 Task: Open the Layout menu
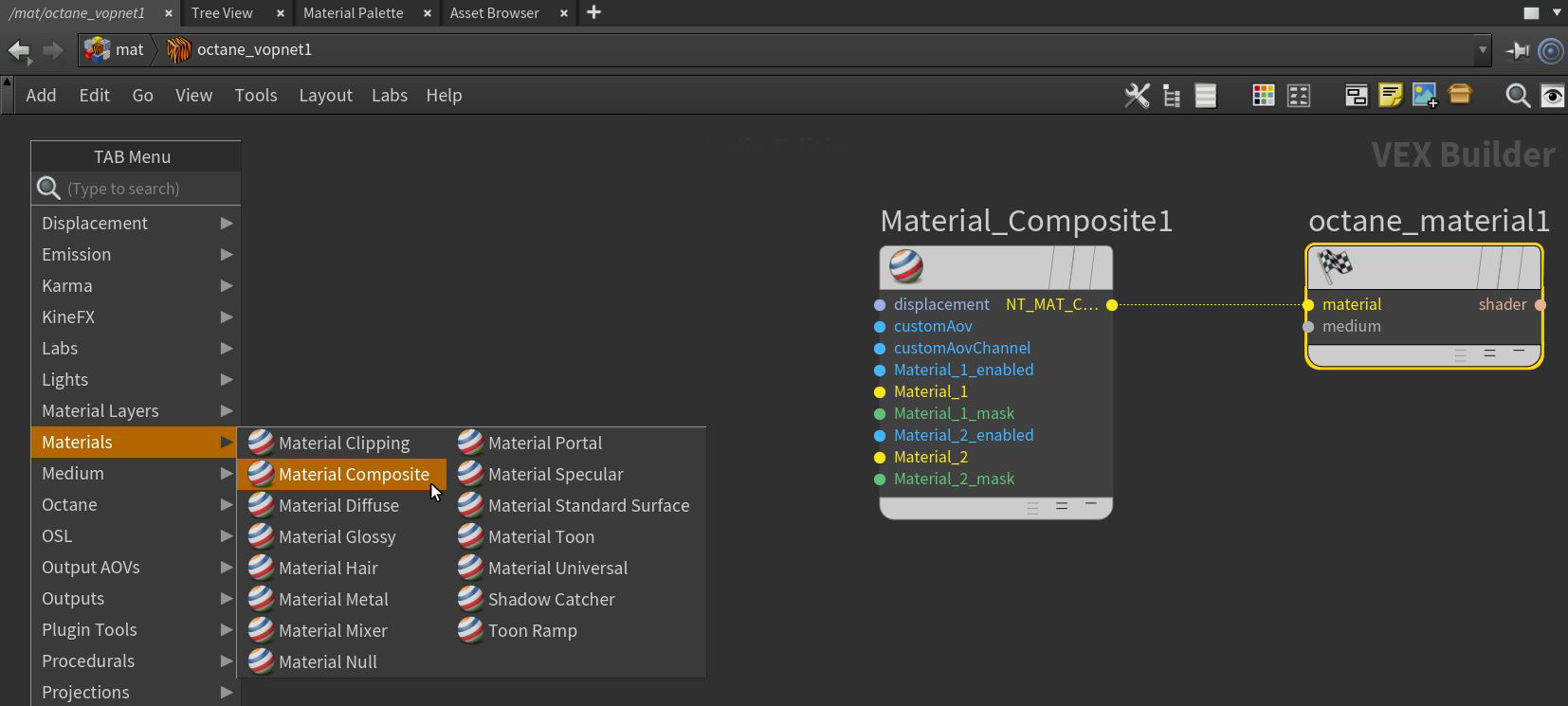(325, 96)
